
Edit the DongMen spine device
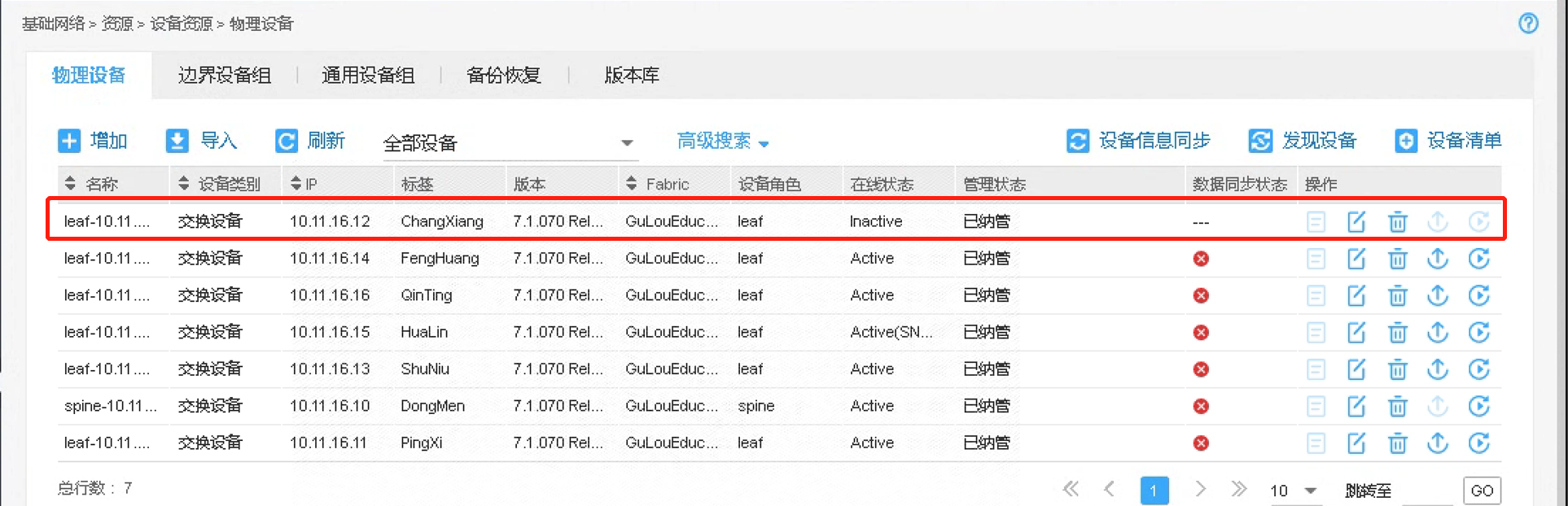click(x=1356, y=406)
